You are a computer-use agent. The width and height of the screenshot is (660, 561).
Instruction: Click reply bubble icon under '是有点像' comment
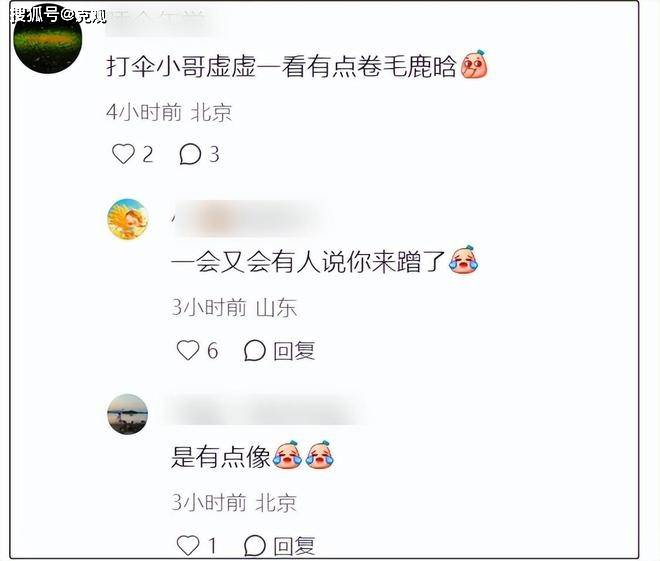tap(255, 546)
